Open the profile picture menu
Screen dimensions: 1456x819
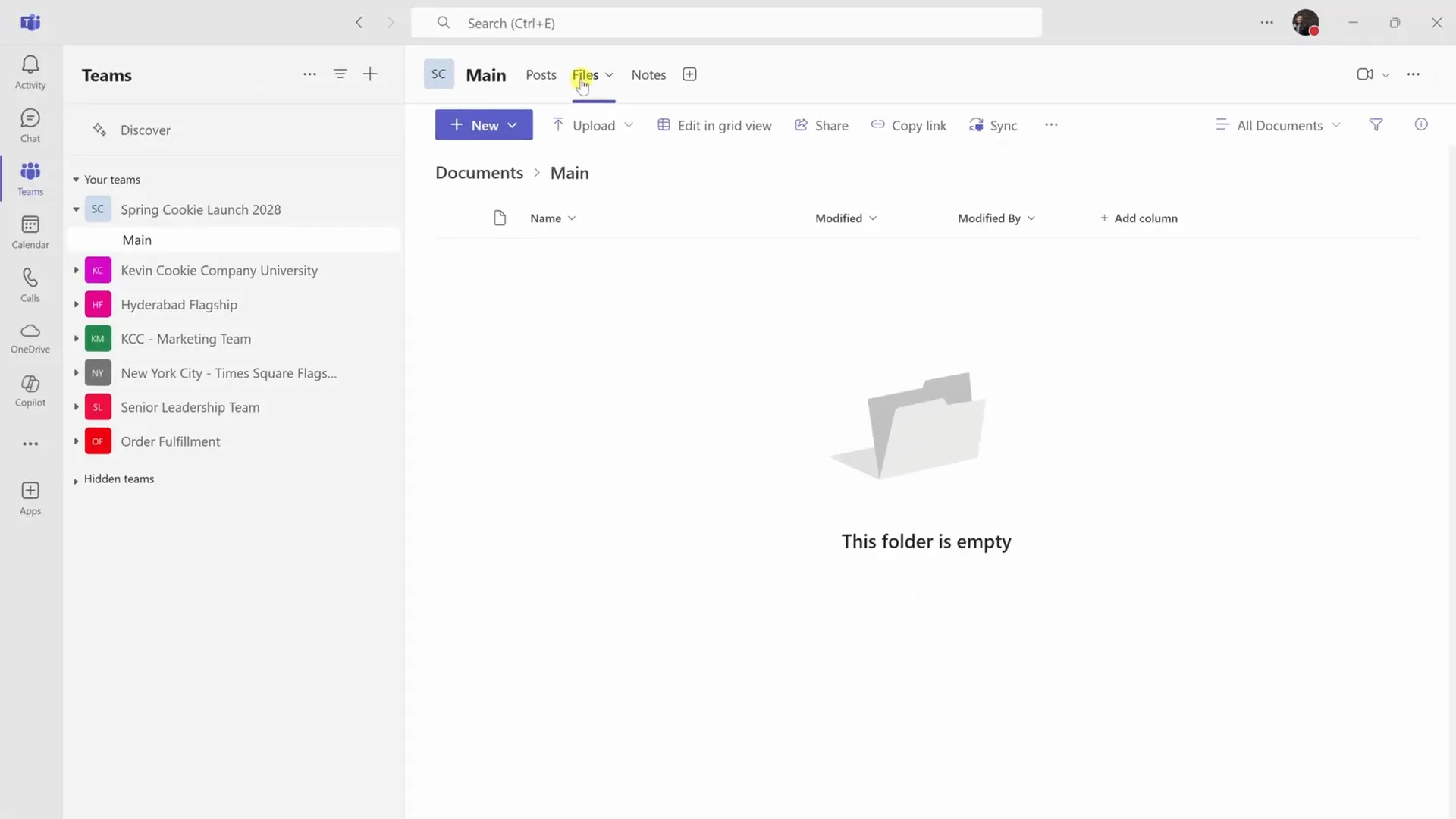point(1306,23)
